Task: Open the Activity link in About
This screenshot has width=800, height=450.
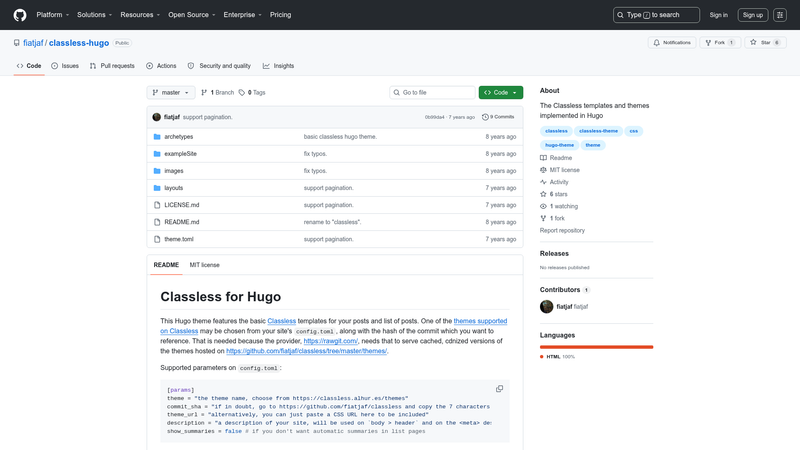Action: click(x=554, y=182)
